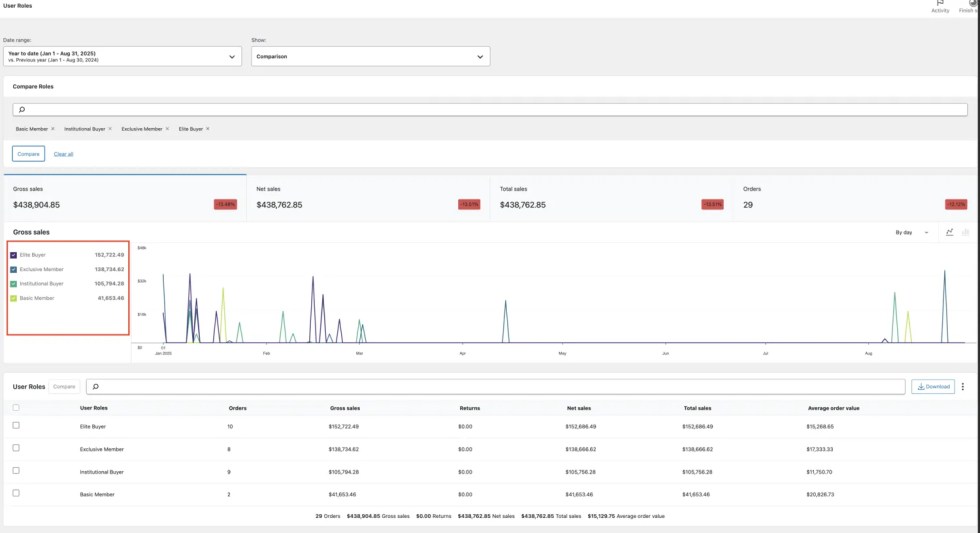The width and height of the screenshot is (980, 533).
Task: Sort by Orders column header
Action: click(x=238, y=408)
